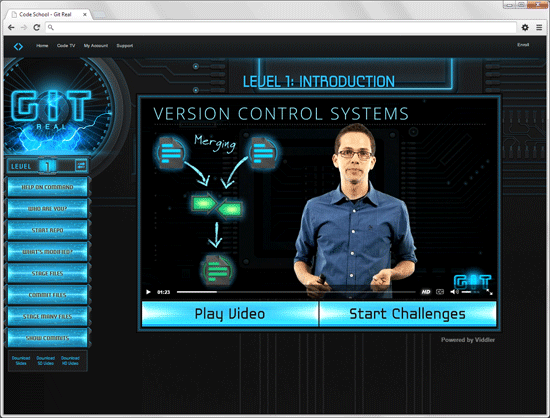
Task: Click the Code School diamond logo
Action: pos(18,46)
